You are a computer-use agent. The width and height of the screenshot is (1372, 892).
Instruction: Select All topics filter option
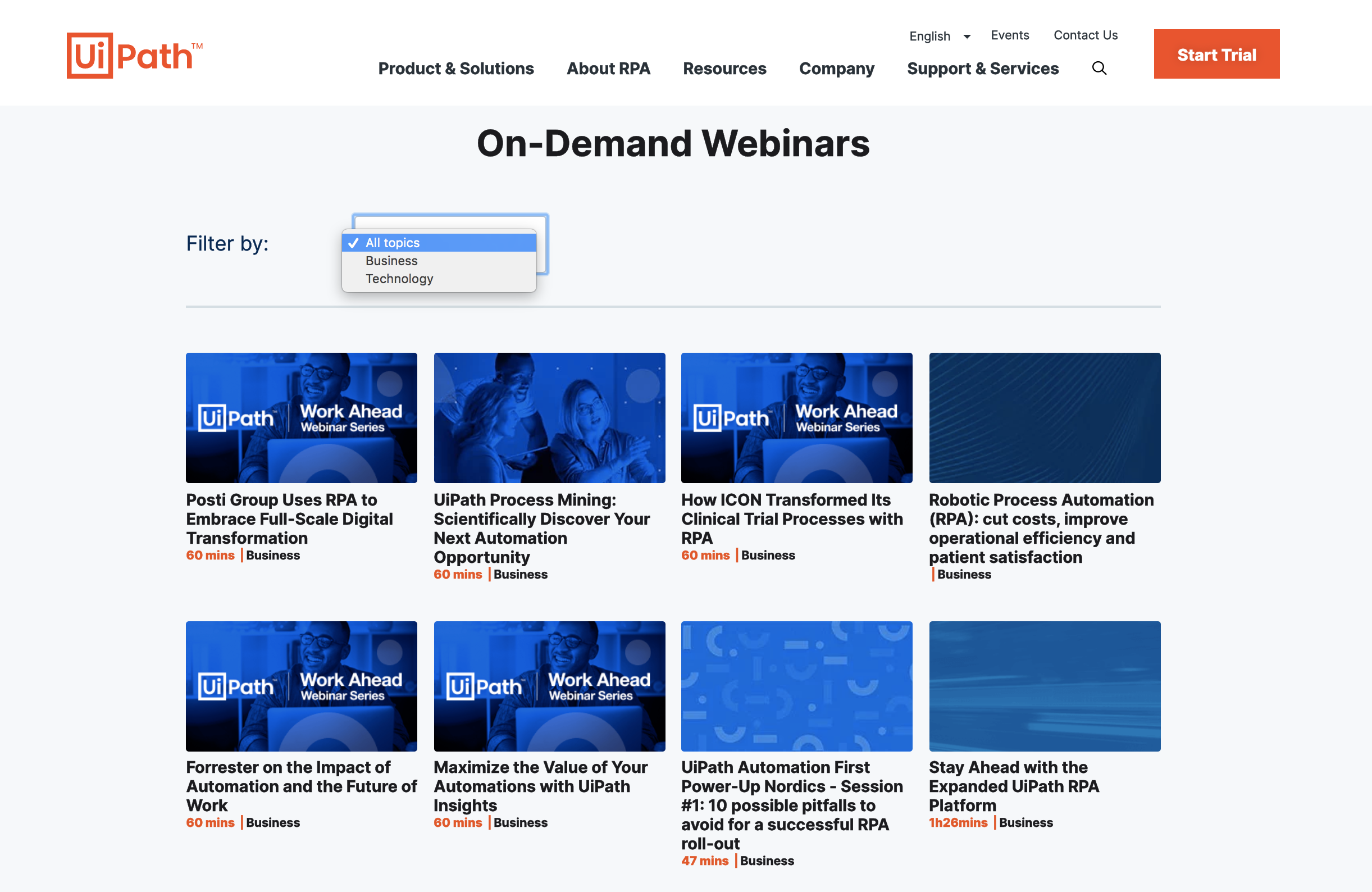[x=439, y=243]
